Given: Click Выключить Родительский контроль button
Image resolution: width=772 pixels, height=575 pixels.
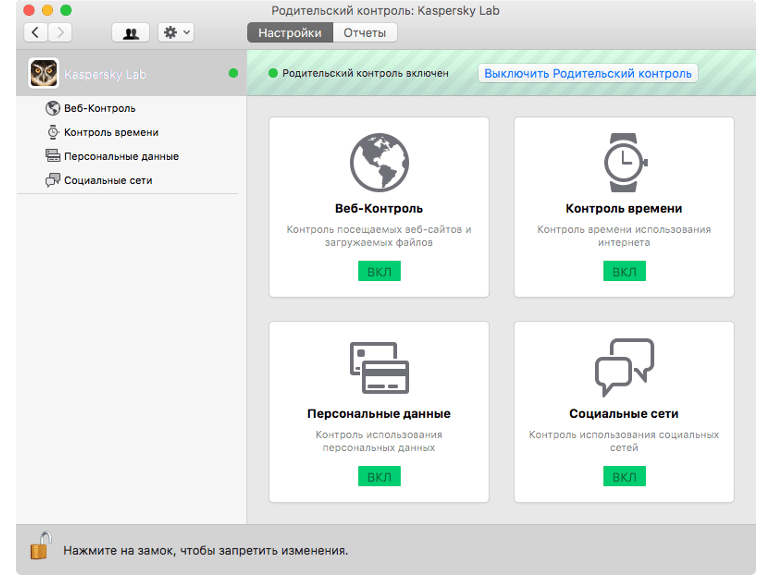Looking at the screenshot, I should (588, 73).
